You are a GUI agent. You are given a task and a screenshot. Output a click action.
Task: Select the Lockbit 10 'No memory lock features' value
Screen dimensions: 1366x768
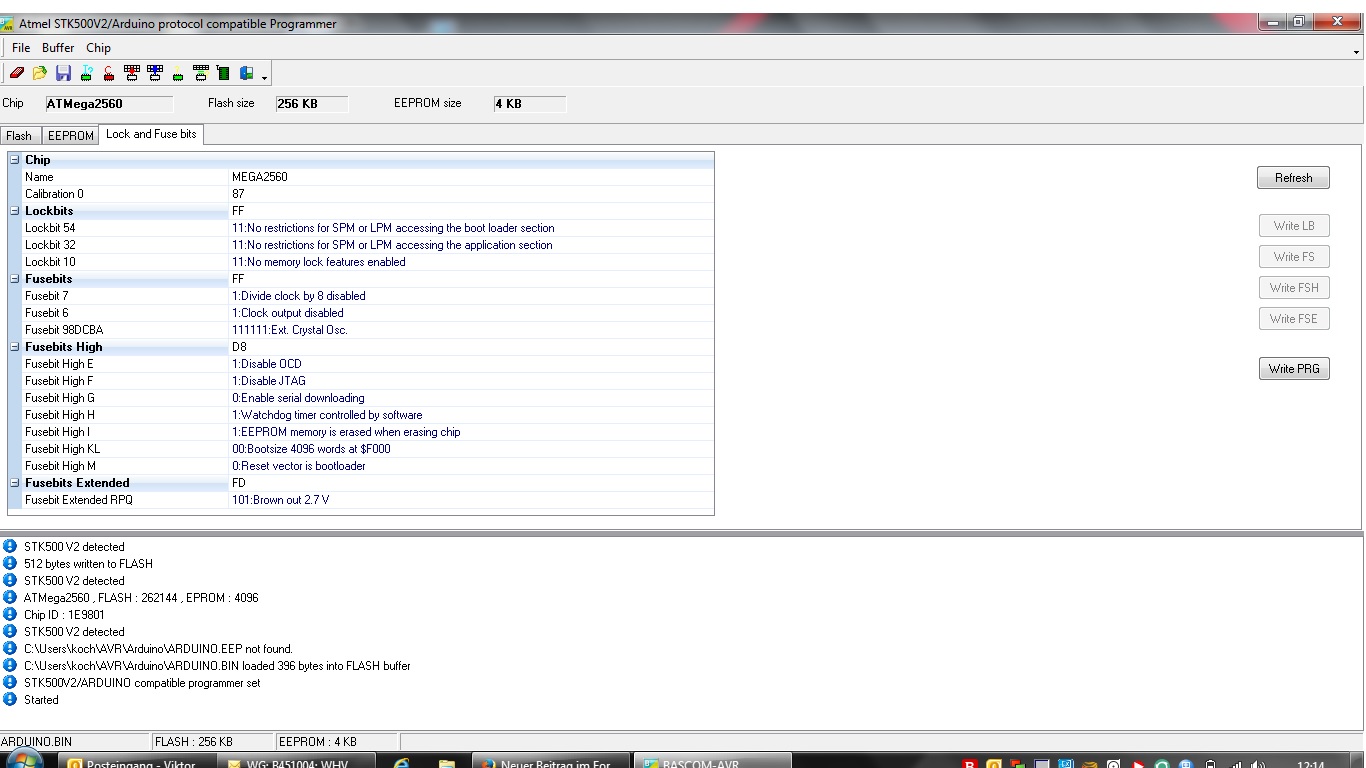point(319,262)
